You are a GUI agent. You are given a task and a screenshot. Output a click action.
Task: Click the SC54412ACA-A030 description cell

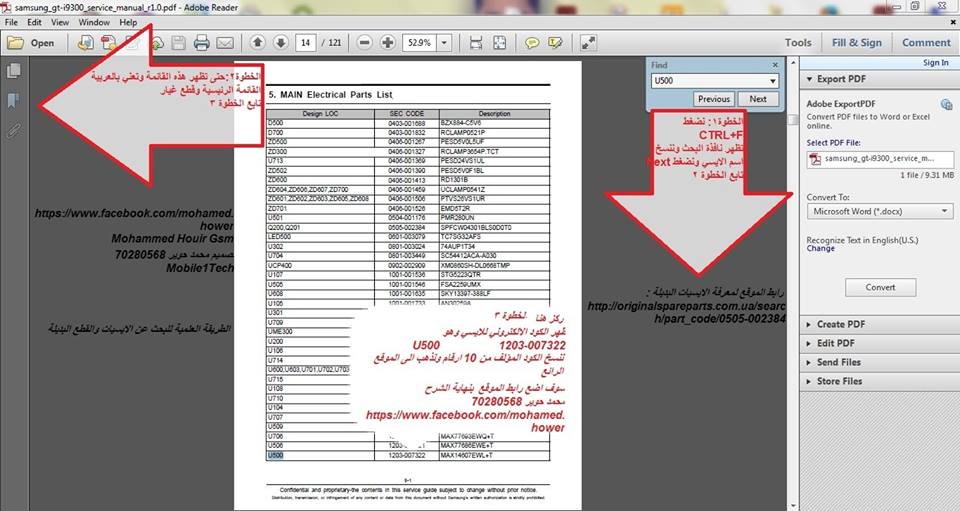(494, 256)
